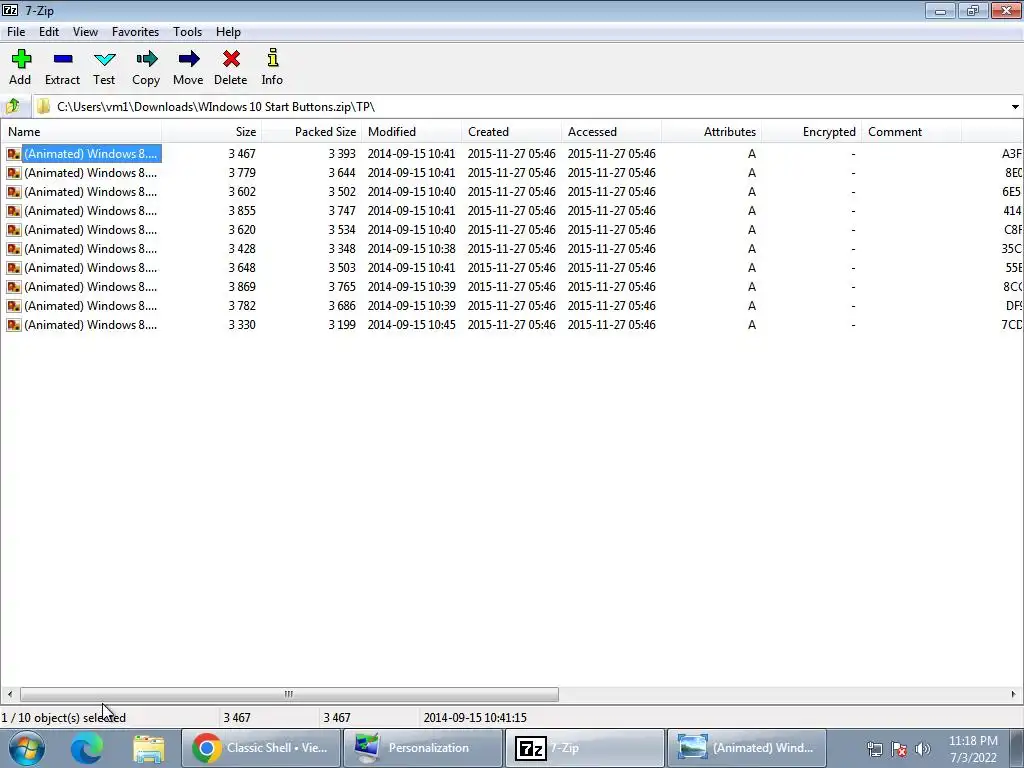Viewport: 1024px width, 768px height.
Task: Launch Microsoft Edge from taskbar
Action: pyautogui.click(x=87, y=748)
